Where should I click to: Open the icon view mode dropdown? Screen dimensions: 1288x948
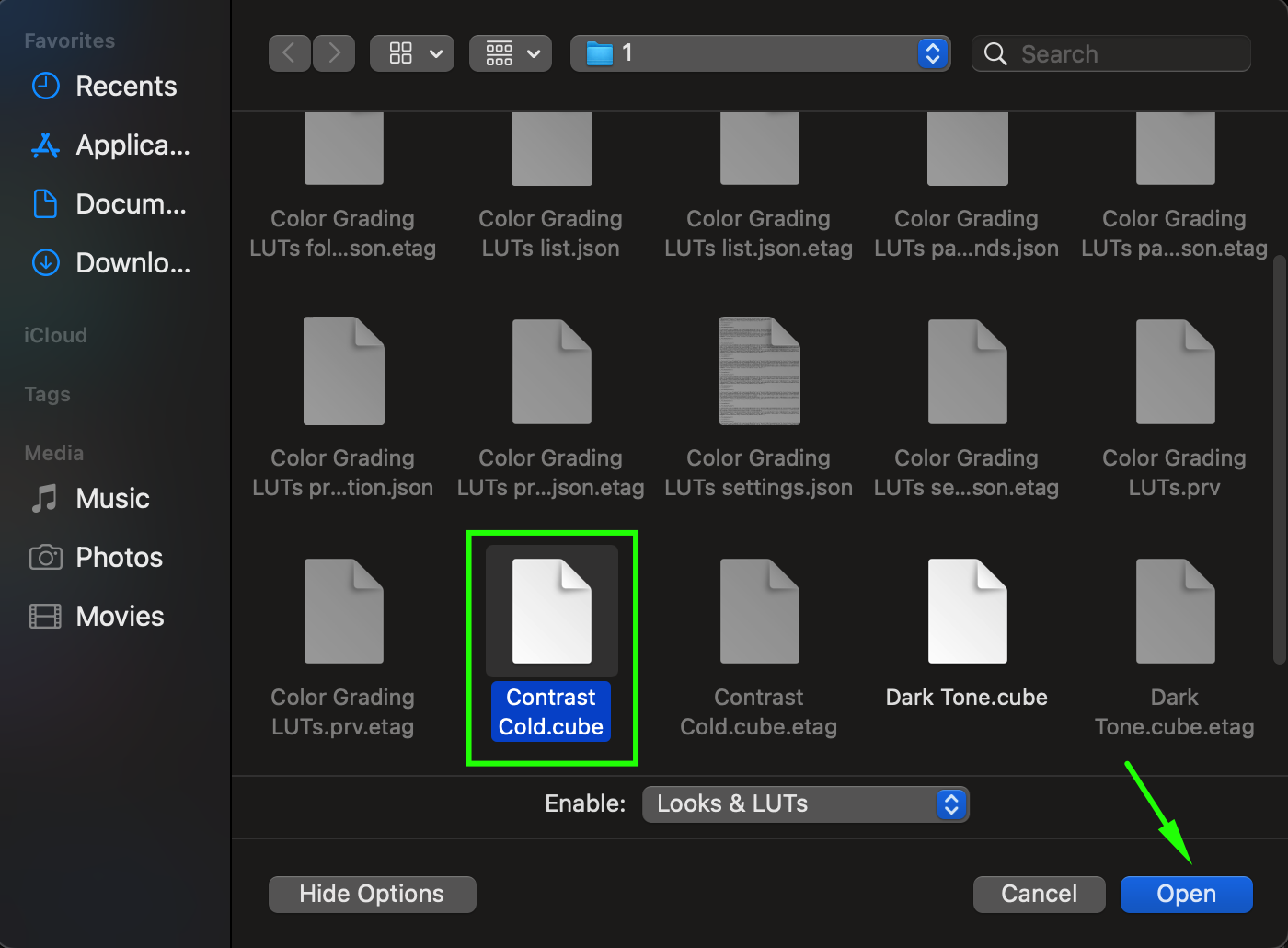tap(411, 53)
